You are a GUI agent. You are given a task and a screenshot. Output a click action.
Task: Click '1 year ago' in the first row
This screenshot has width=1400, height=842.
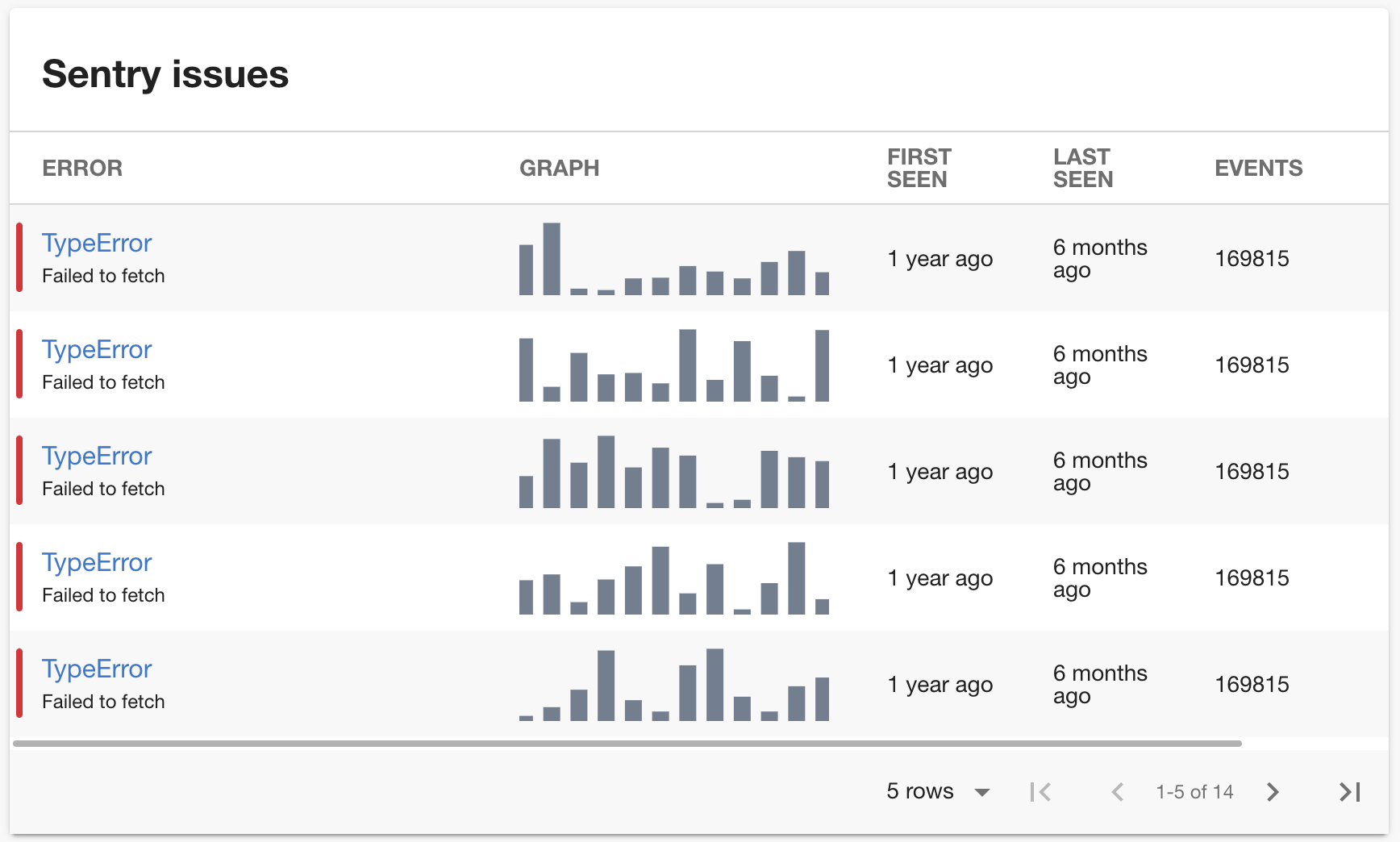tap(940, 259)
